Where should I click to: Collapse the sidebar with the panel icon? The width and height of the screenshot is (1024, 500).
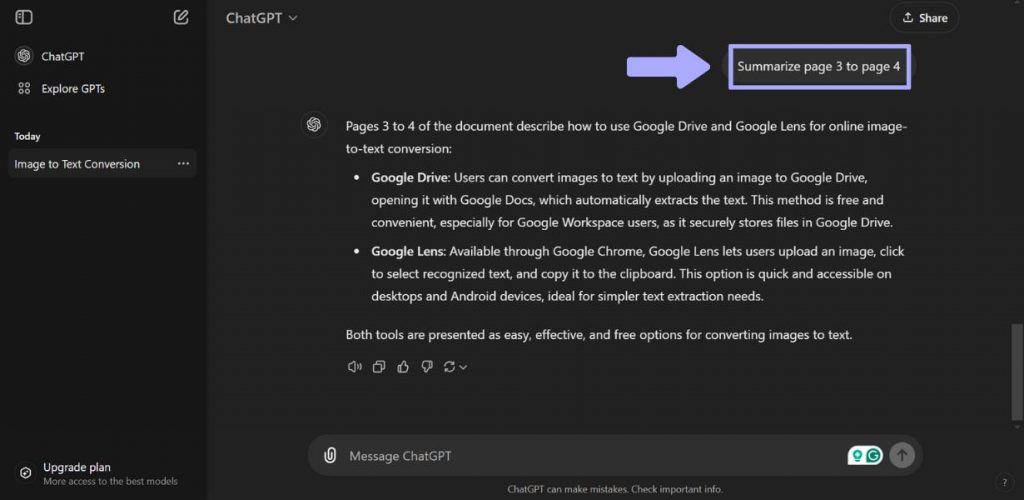tap(24, 18)
